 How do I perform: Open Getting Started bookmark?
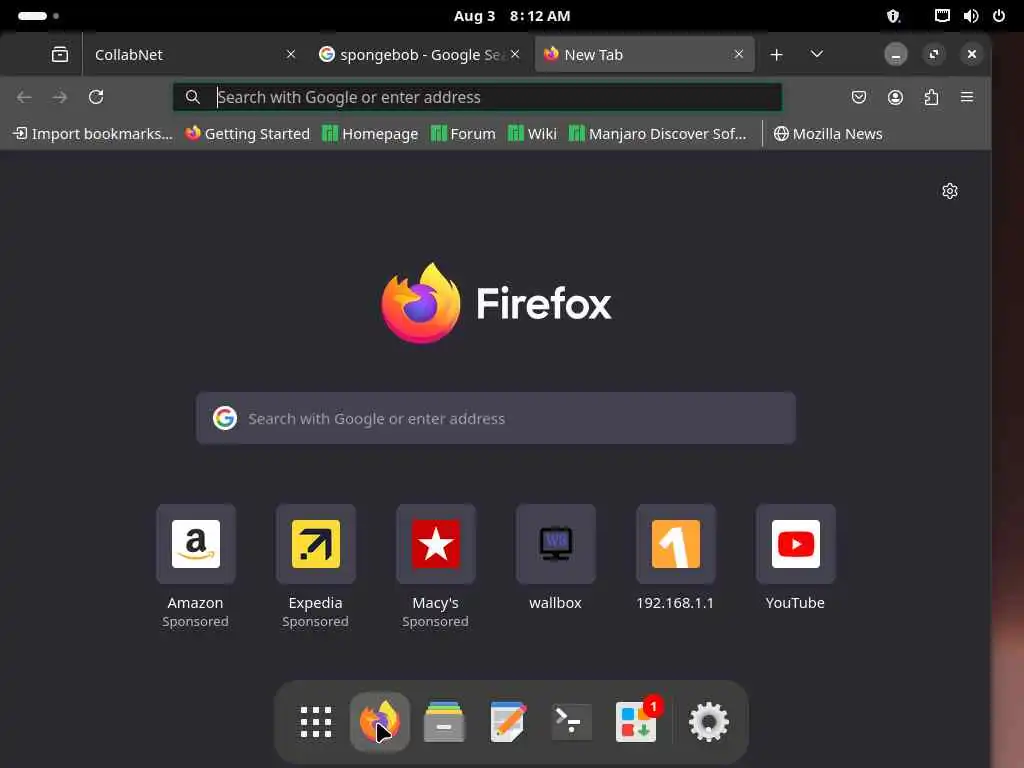pos(248,134)
